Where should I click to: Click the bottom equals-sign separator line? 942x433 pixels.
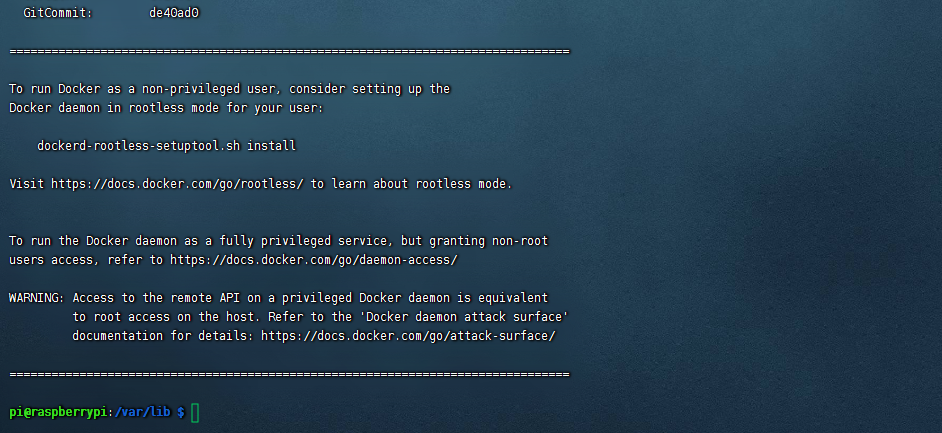coord(290,375)
